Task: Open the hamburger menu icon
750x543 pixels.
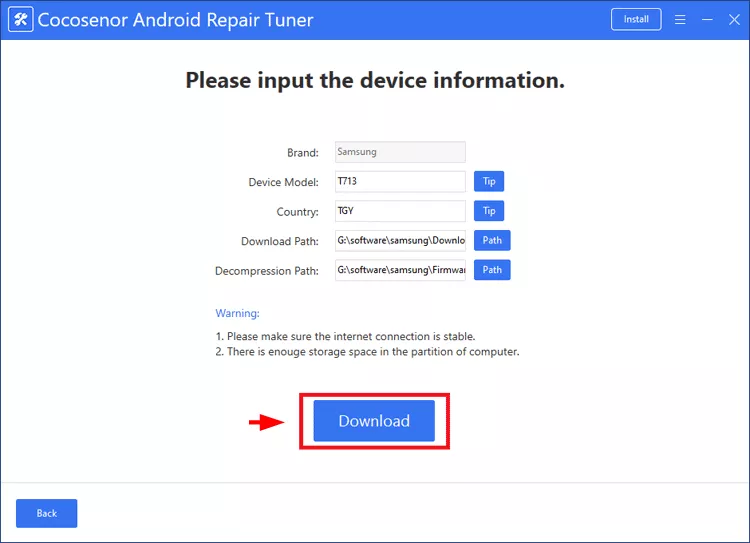Action: (680, 20)
